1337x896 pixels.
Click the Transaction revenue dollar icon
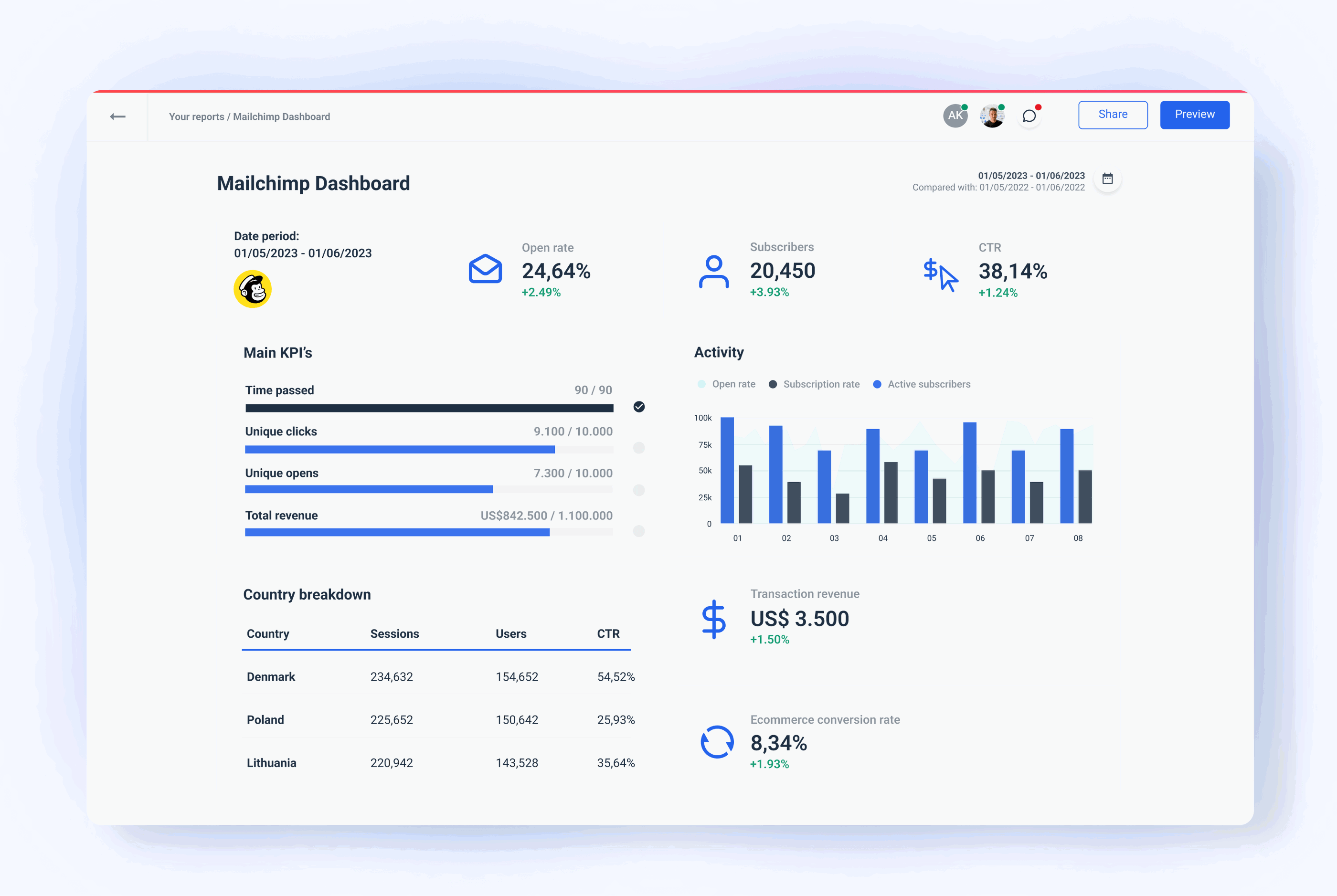tap(714, 621)
